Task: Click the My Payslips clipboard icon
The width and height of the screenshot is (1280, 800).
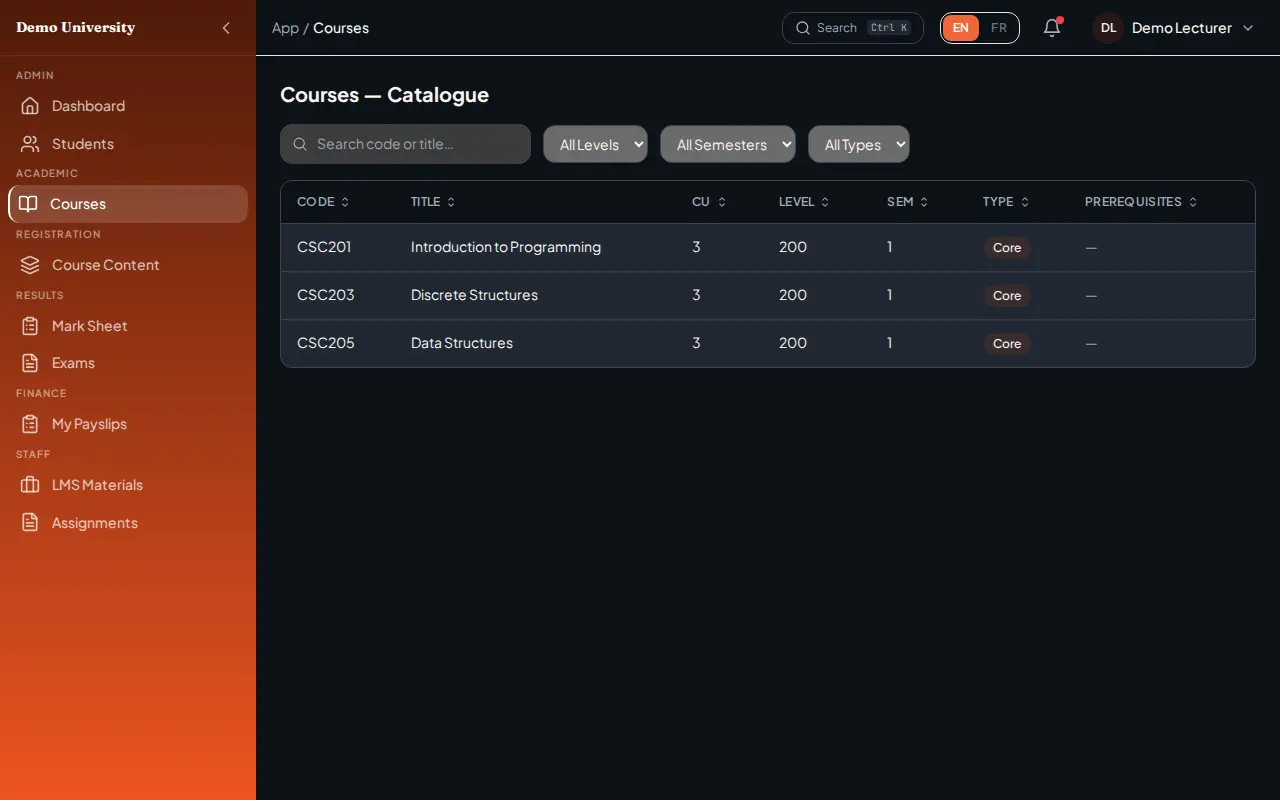Action: (x=30, y=424)
